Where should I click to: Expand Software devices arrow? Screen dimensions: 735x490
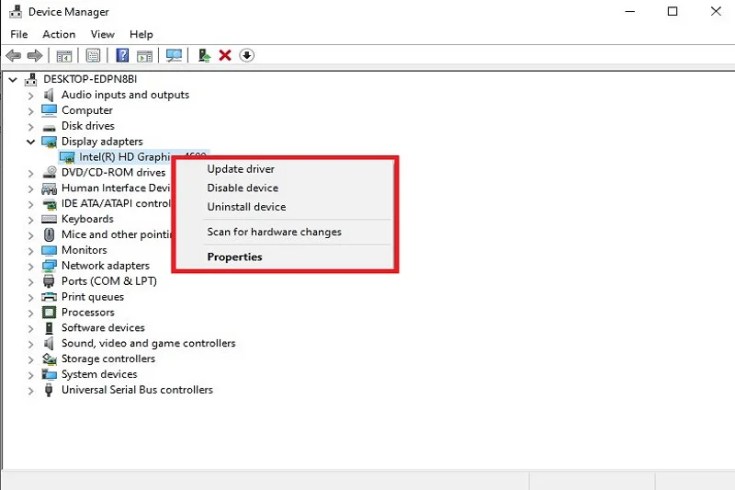point(30,328)
